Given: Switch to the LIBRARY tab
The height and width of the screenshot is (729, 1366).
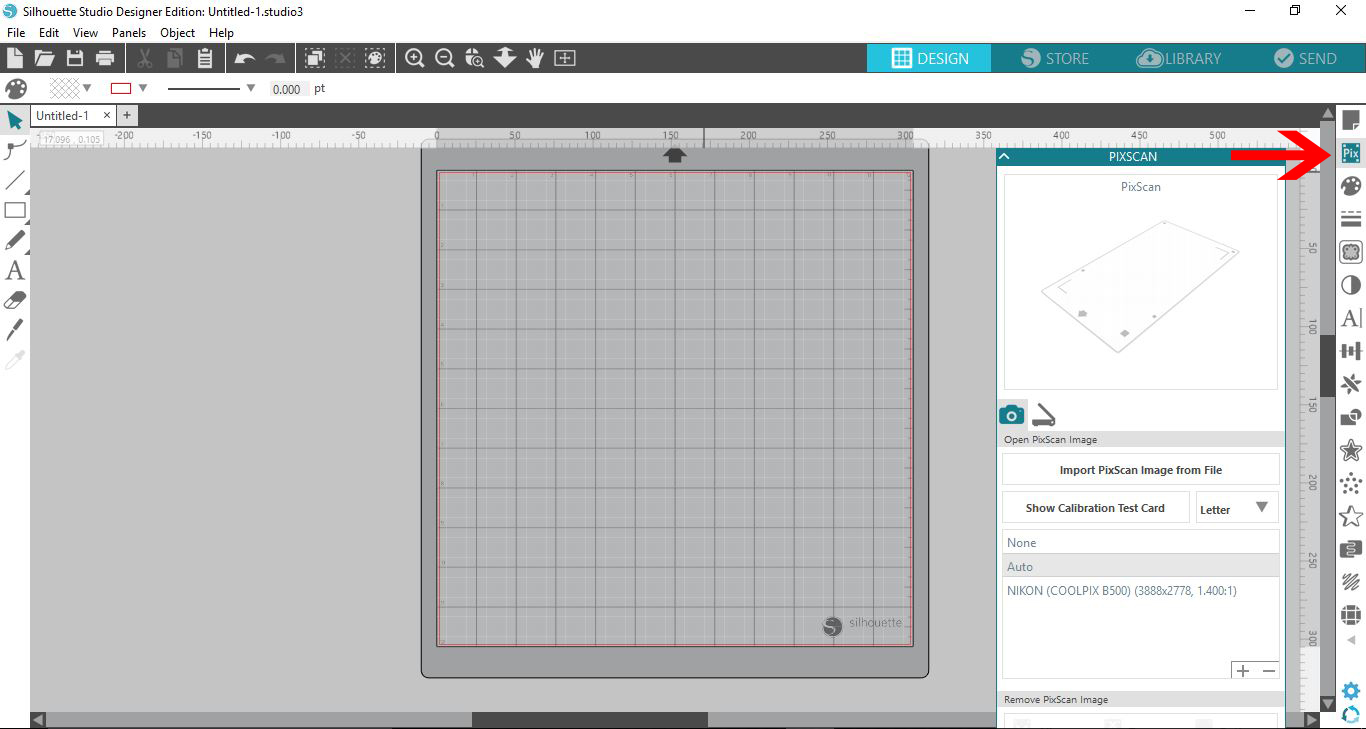Looking at the screenshot, I should [x=1179, y=58].
